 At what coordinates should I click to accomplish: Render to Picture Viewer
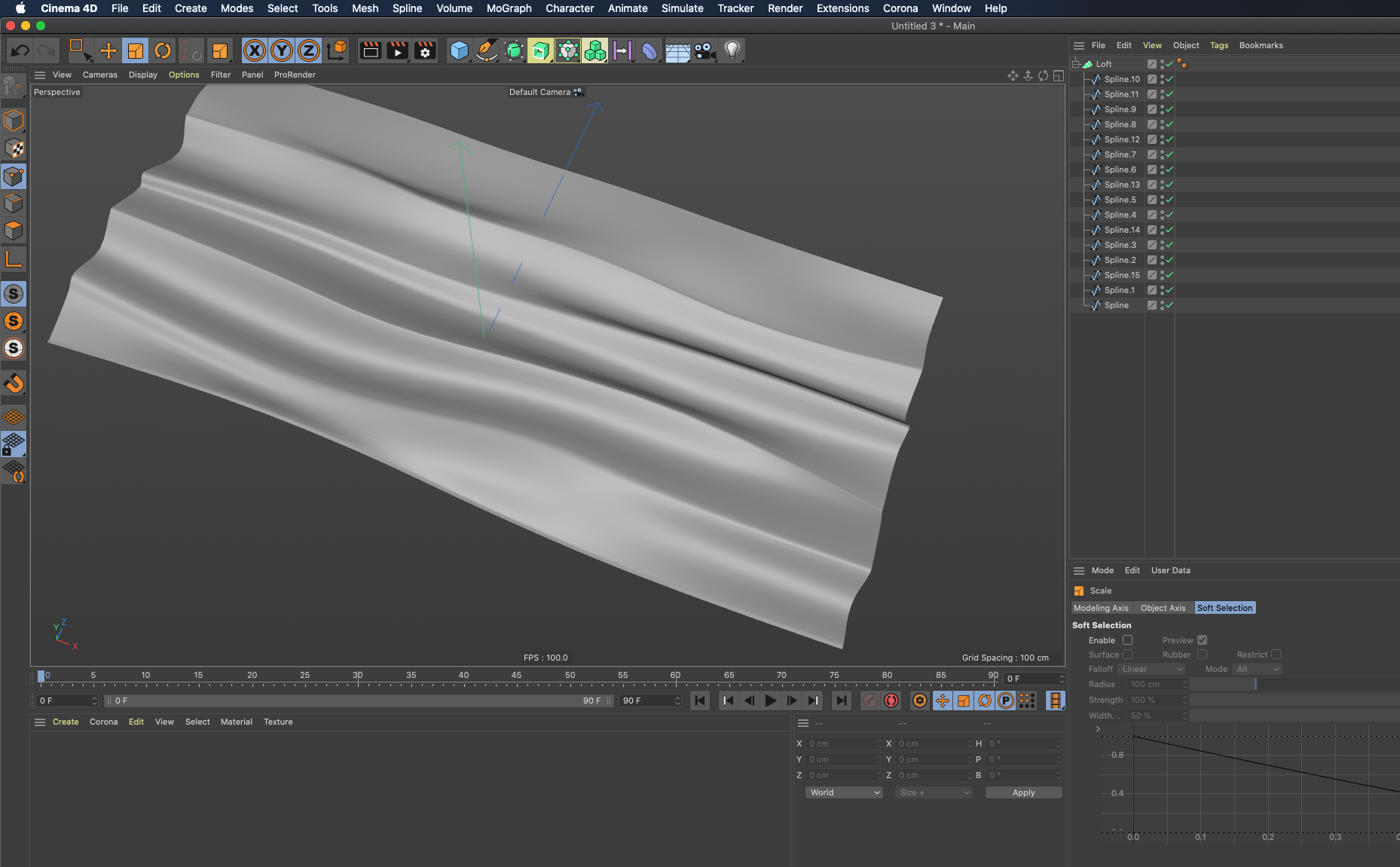[398, 50]
